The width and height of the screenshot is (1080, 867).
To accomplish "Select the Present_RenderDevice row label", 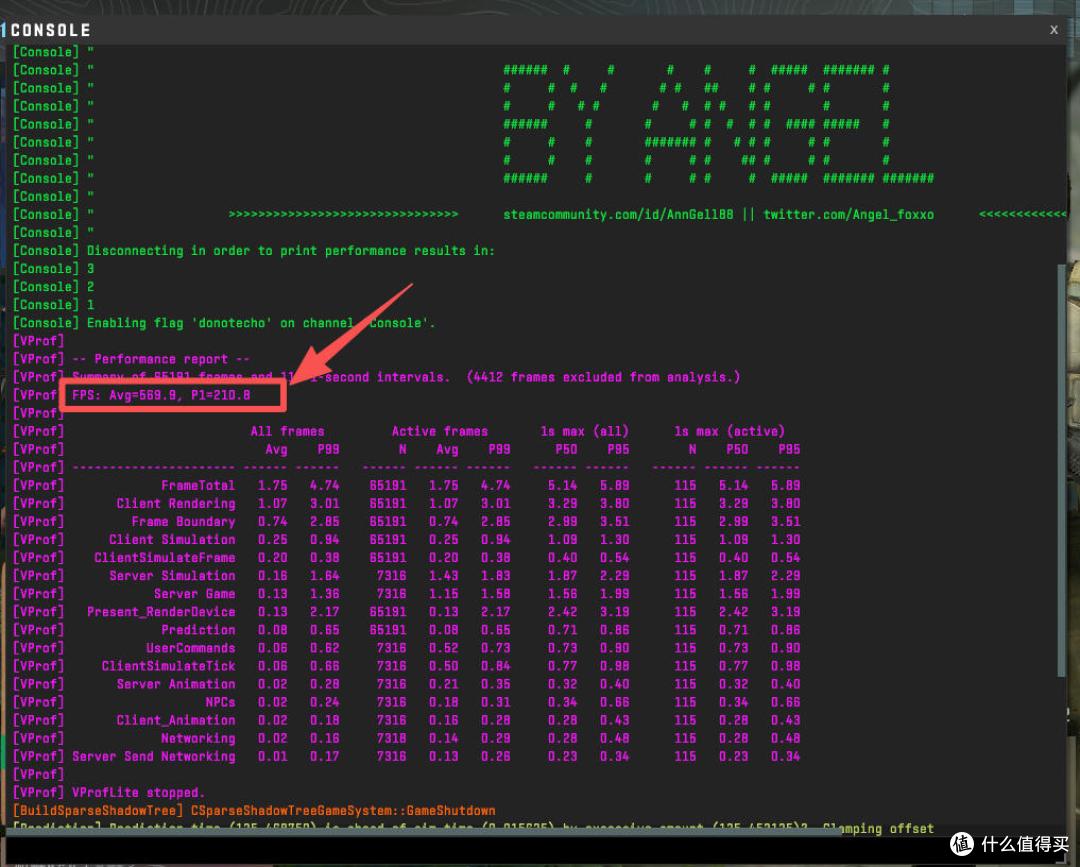I will click(160, 612).
